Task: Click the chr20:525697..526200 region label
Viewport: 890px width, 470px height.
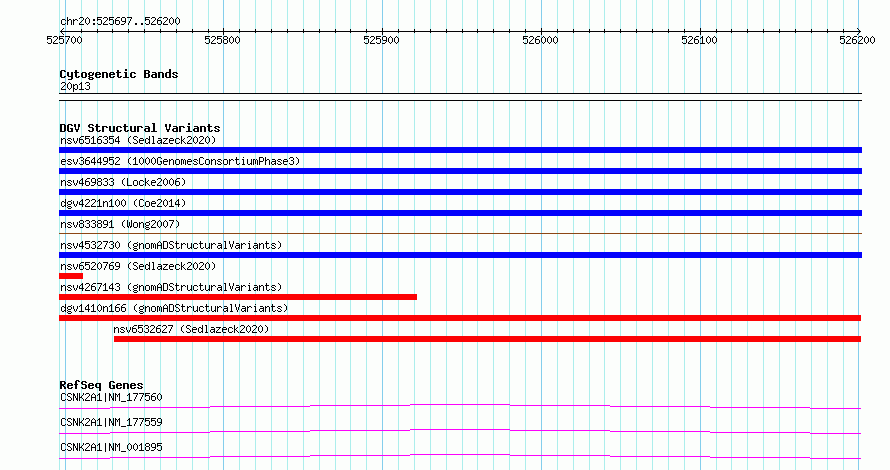Action: [120, 22]
